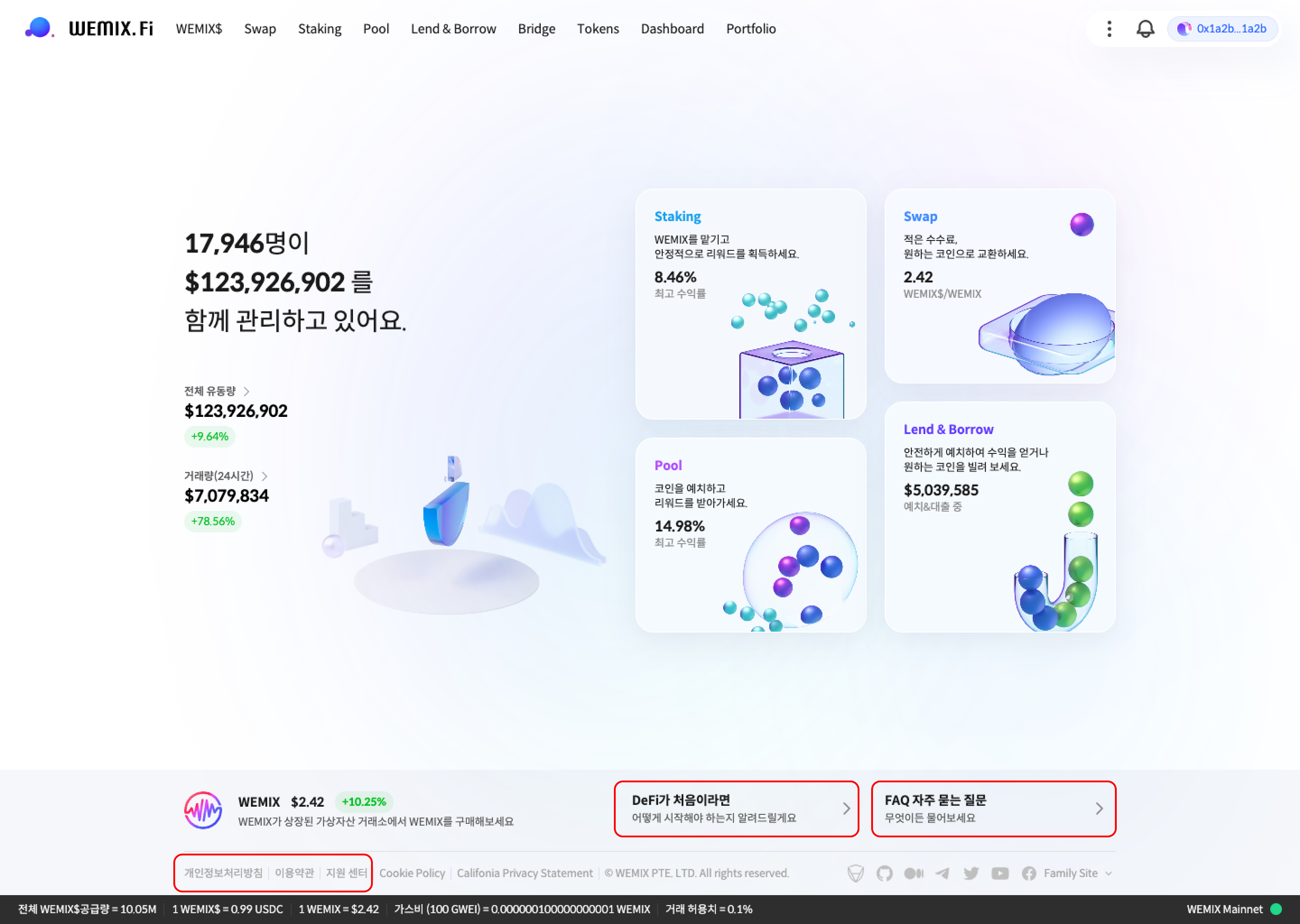This screenshot has width=1300, height=924.
Task: Open the Facebook icon link
Action: (x=1029, y=873)
